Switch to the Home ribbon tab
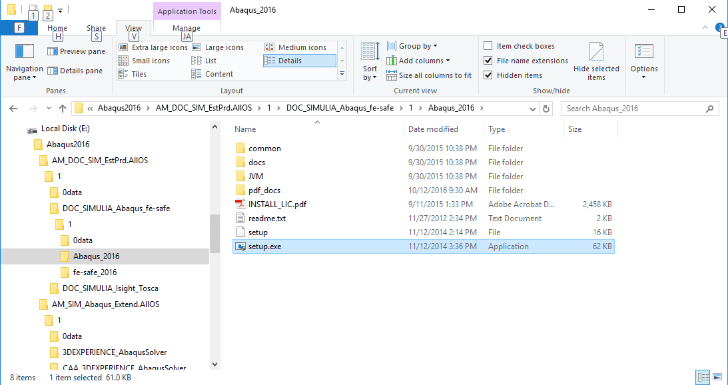Screen dimensions: 728x385 tap(57, 28)
